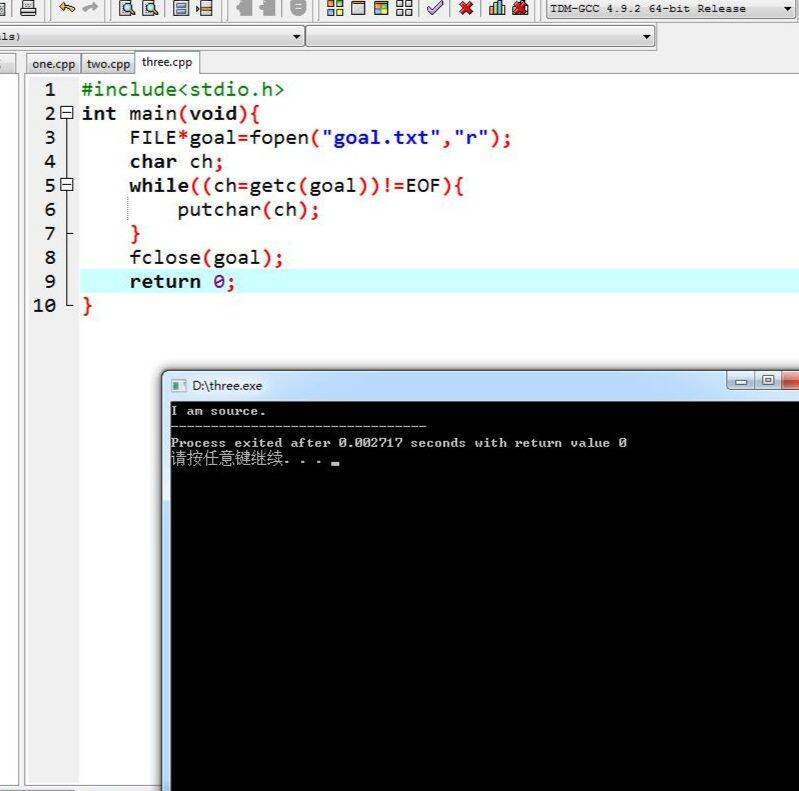
Task: Stop execution with red X icon
Action: point(466,8)
